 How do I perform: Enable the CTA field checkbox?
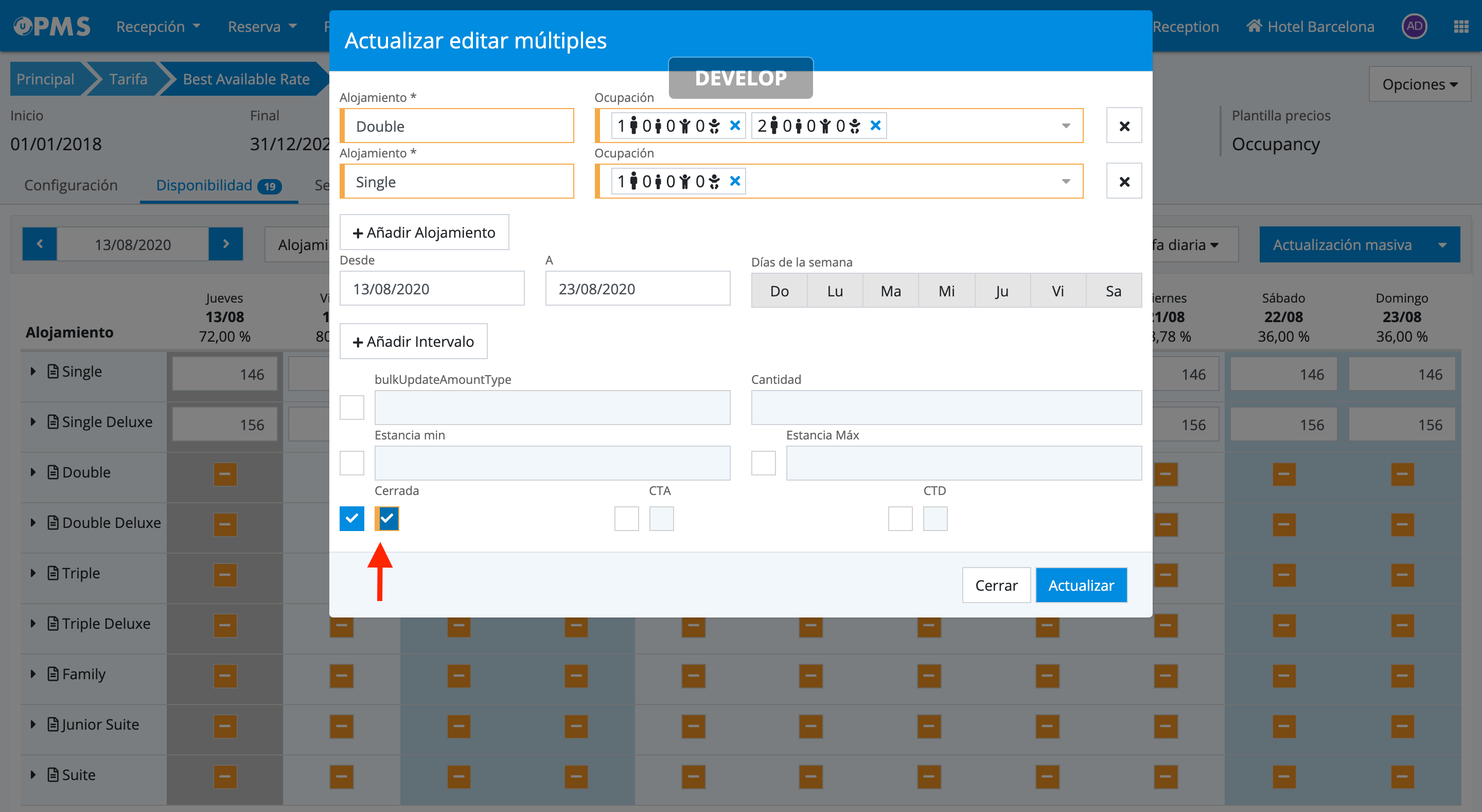(x=627, y=519)
